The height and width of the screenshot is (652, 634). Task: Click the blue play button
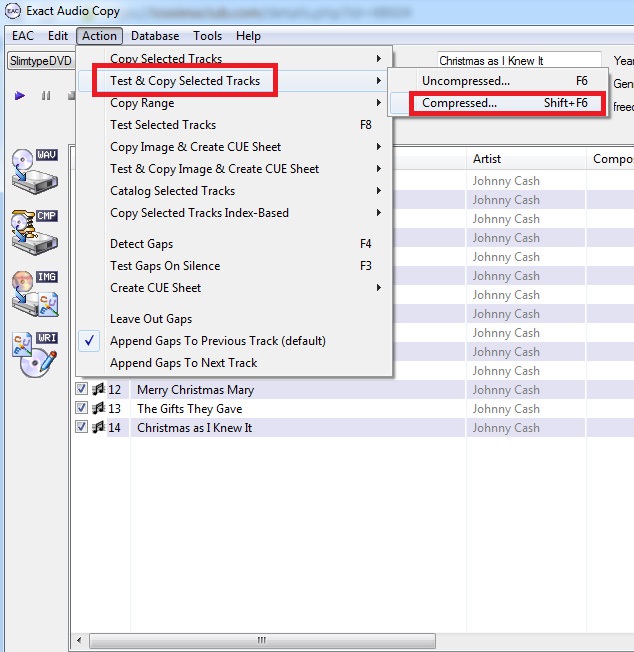pos(20,96)
